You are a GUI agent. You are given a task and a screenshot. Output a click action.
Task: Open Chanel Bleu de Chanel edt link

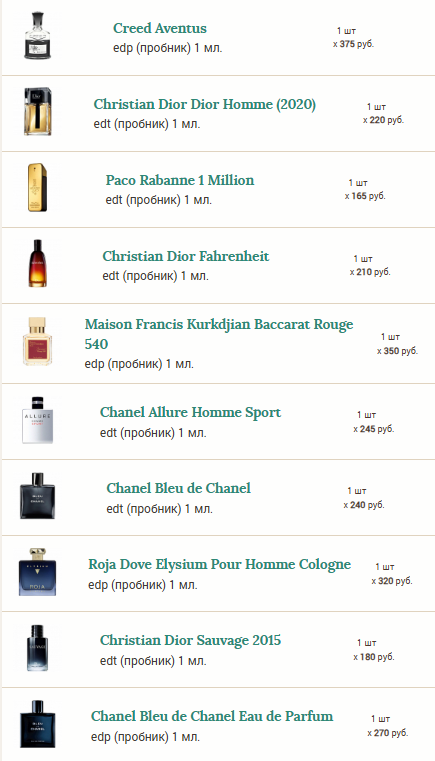click(178, 488)
